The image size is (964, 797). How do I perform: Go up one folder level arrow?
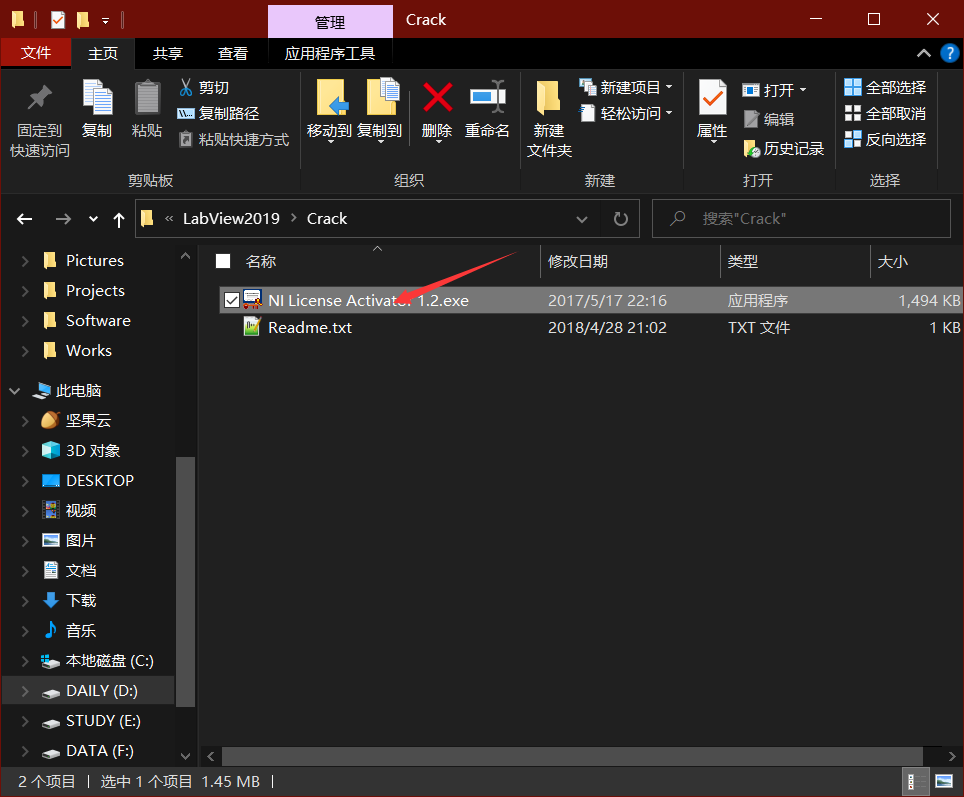coord(119,220)
